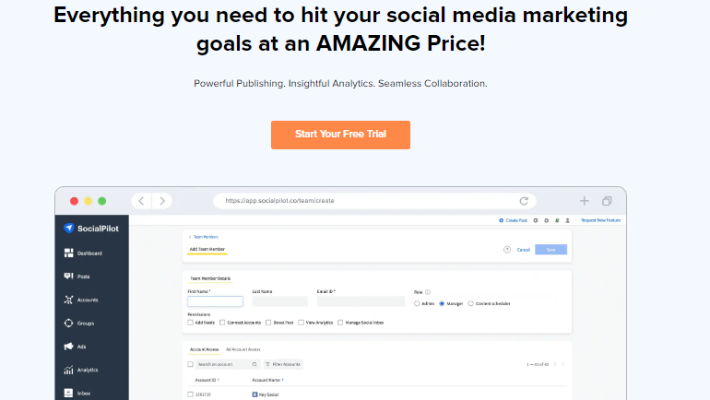Open Groups from the sidebar
This screenshot has height=400, width=710.
click(79, 323)
